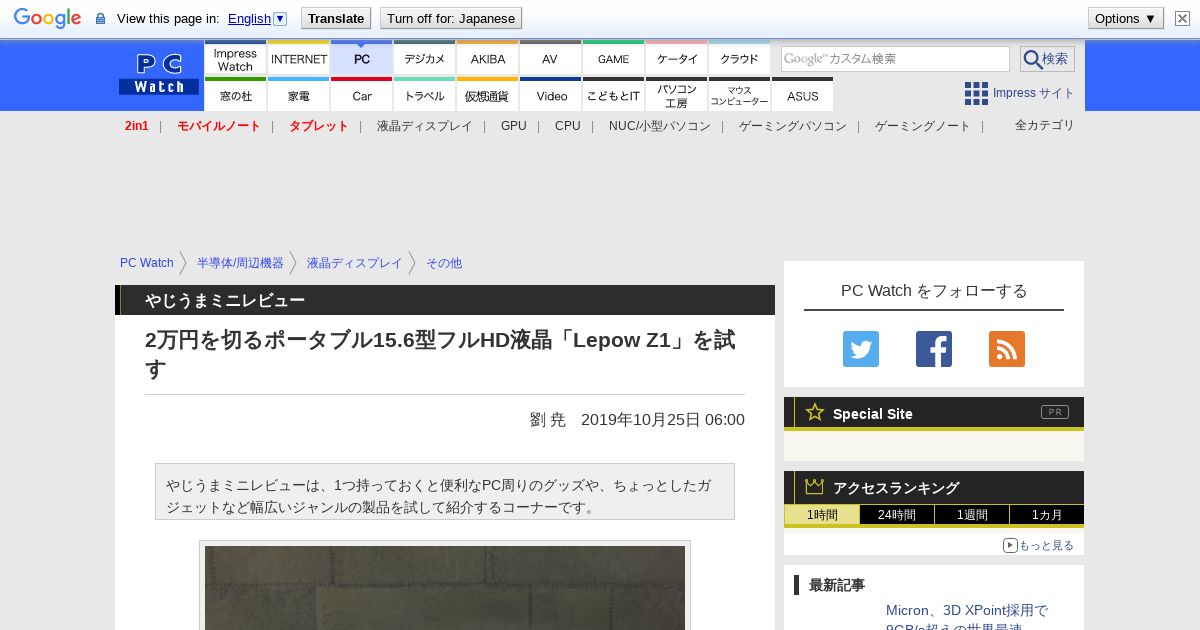Open the Twitter follow icon
The height and width of the screenshot is (630, 1200).
coord(860,349)
